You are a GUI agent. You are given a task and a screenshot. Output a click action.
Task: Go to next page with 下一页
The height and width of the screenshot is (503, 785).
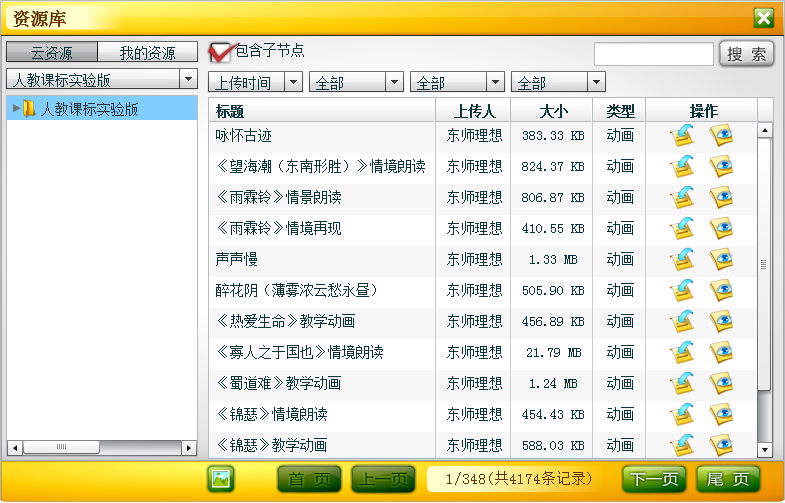(655, 479)
